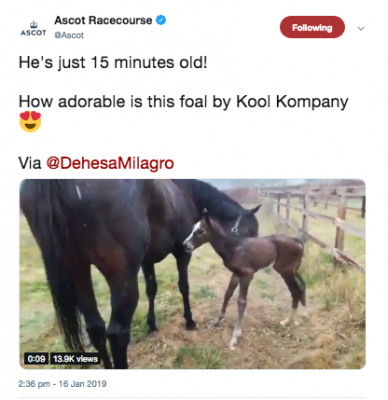This screenshot has height=400, width=388.
Task: Open the Ascot Racecourse display name
Action: click(x=103, y=21)
